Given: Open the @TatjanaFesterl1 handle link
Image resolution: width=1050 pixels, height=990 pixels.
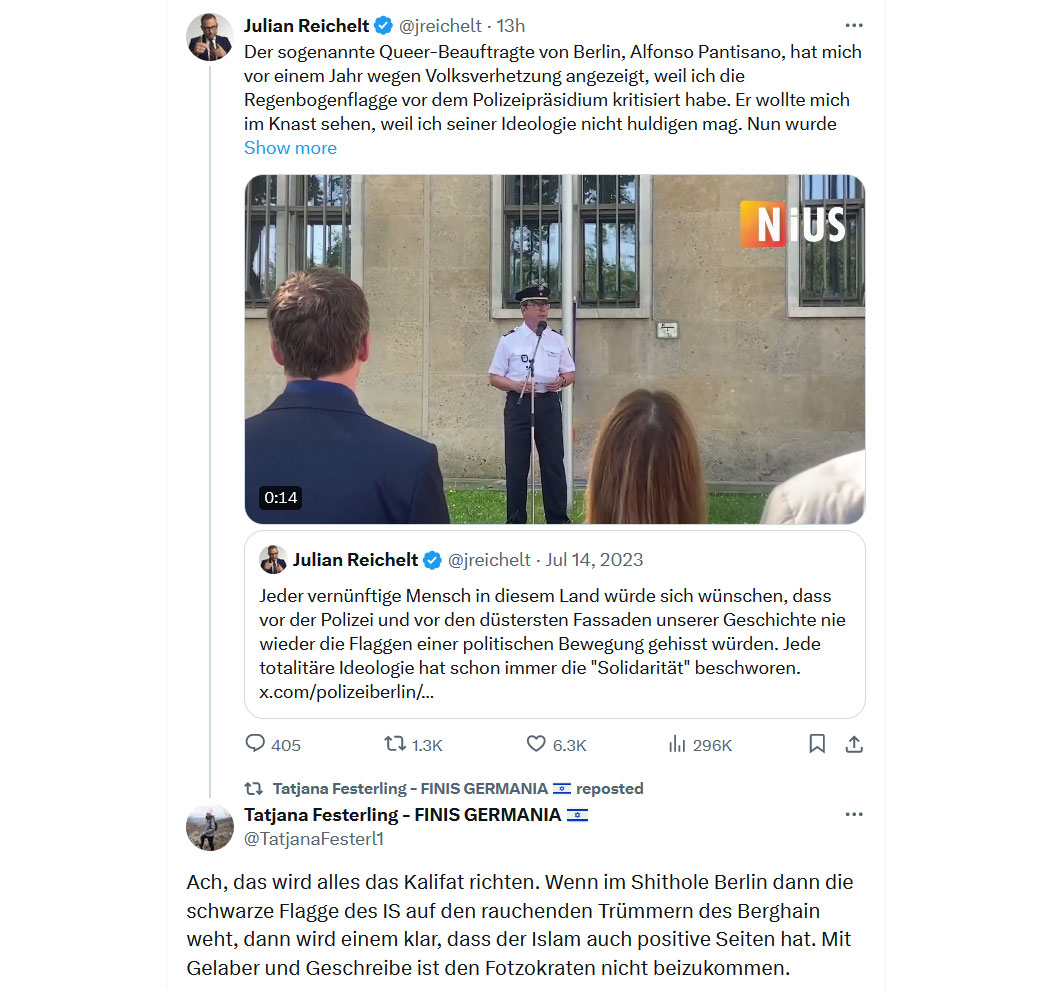Looking at the screenshot, I should coord(313,839).
